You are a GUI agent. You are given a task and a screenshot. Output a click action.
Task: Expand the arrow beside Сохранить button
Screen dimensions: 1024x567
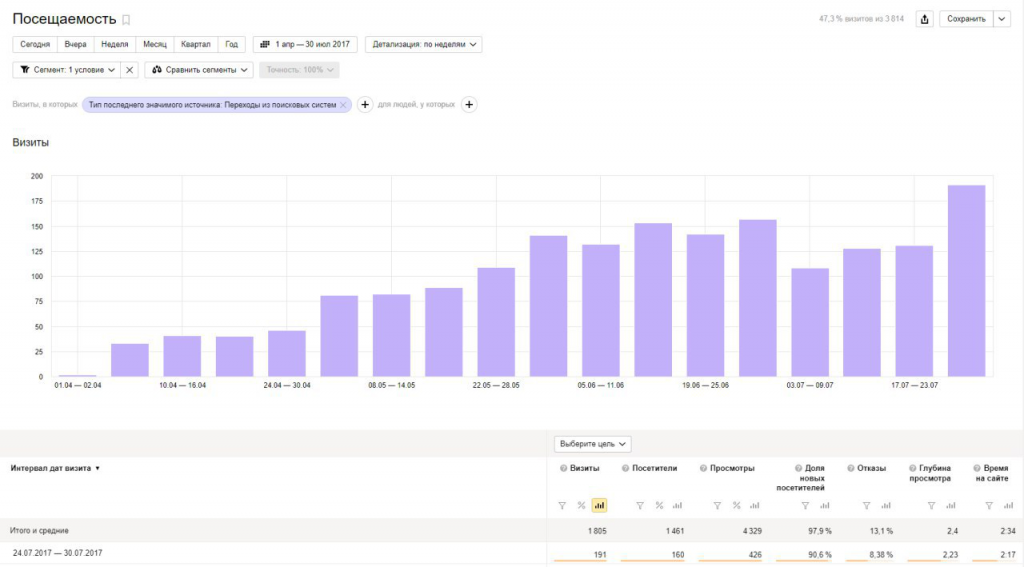(x=1002, y=19)
